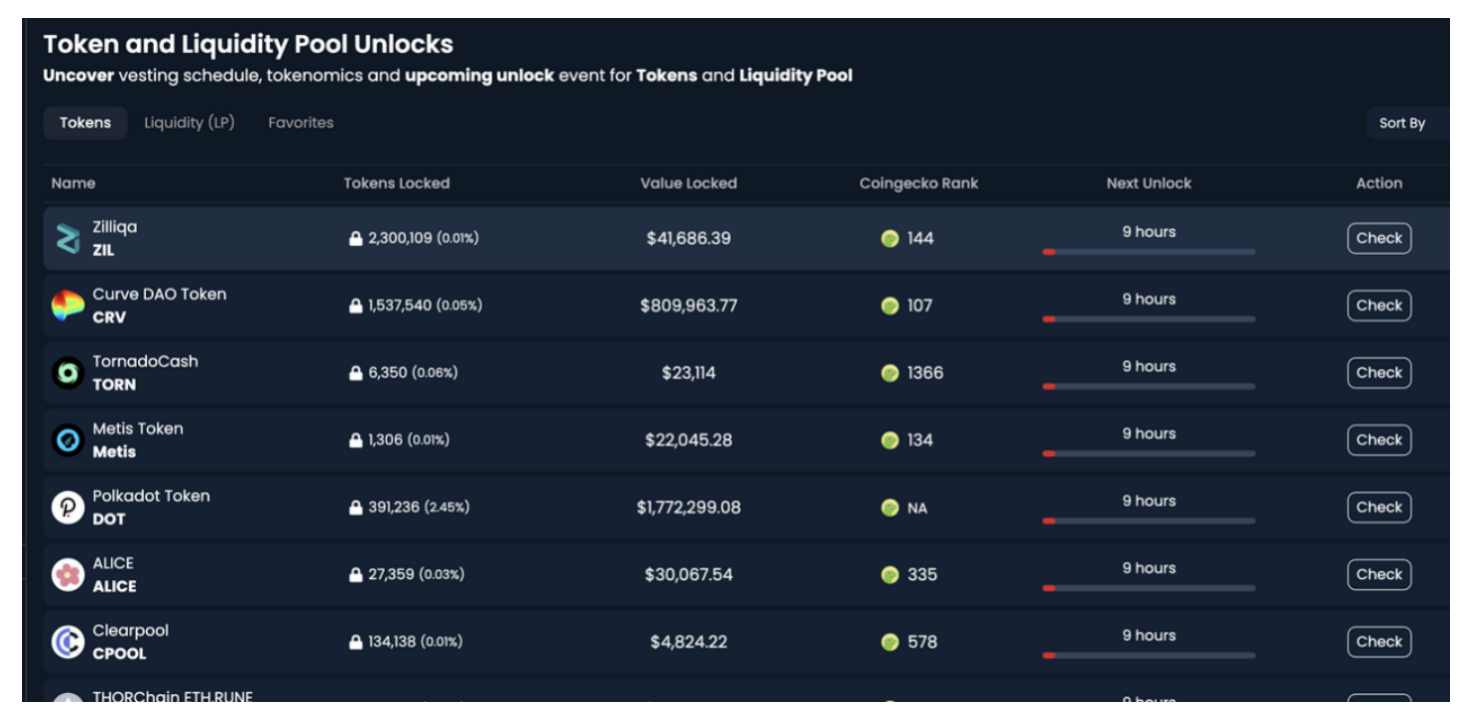The width and height of the screenshot is (1472, 714).
Task: Click Polkadot next unlock progress bar
Action: click(x=1149, y=520)
